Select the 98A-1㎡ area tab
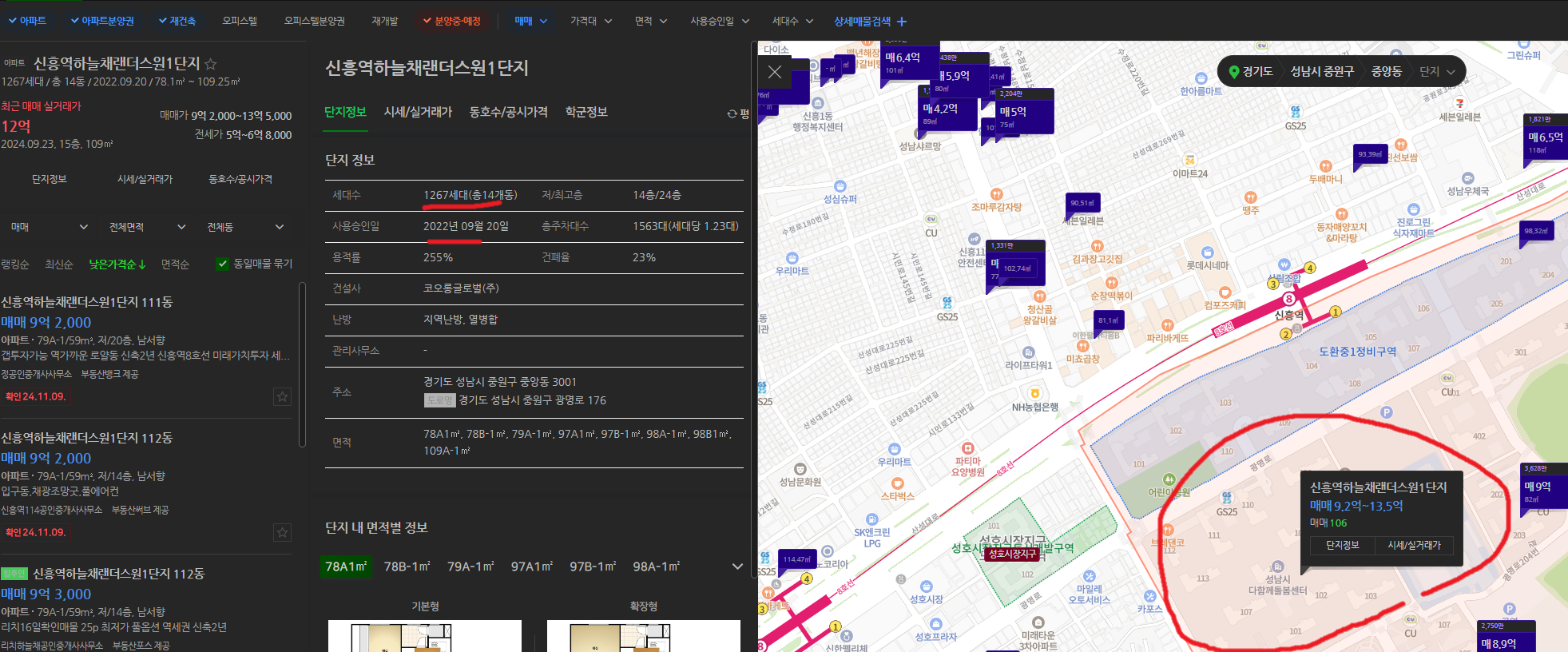The width and height of the screenshot is (1568, 652). pos(656,567)
